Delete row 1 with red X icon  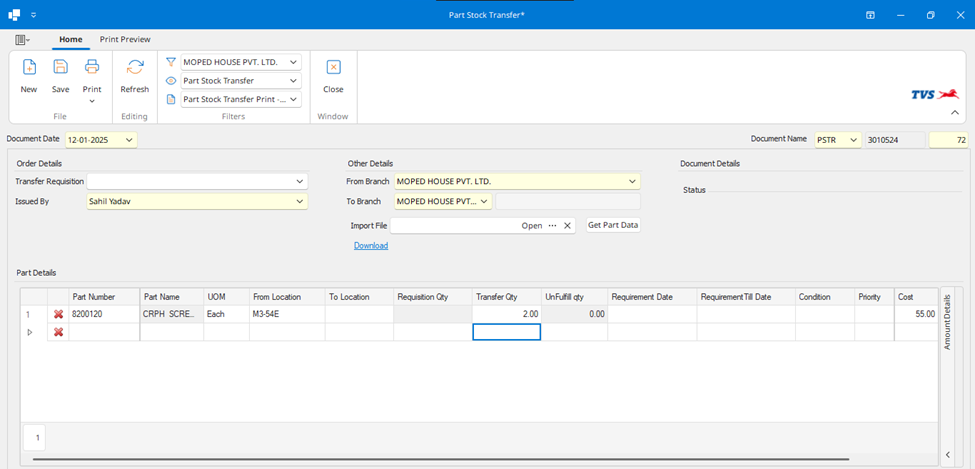click(58, 314)
